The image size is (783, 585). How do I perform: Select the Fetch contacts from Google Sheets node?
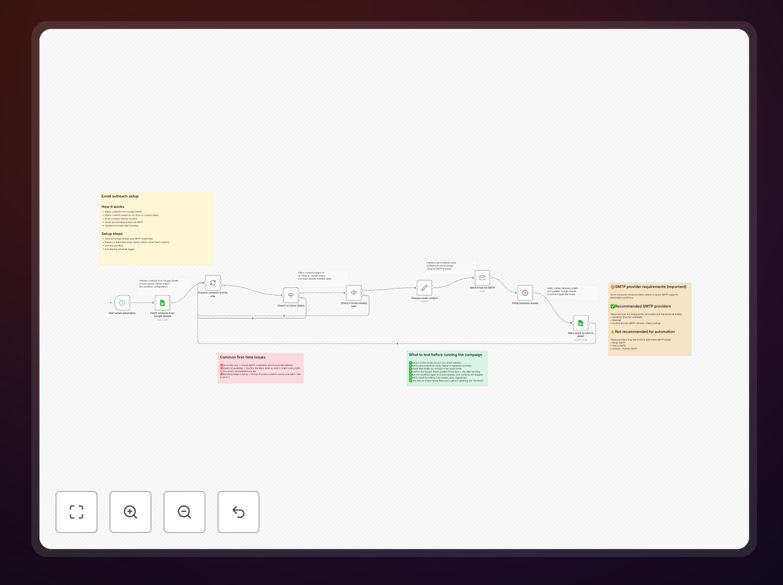pos(162,303)
